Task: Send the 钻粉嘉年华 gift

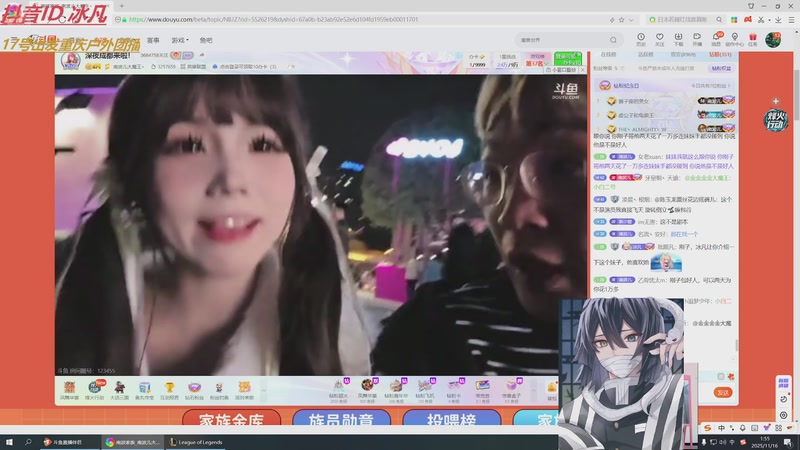Action: point(396,391)
